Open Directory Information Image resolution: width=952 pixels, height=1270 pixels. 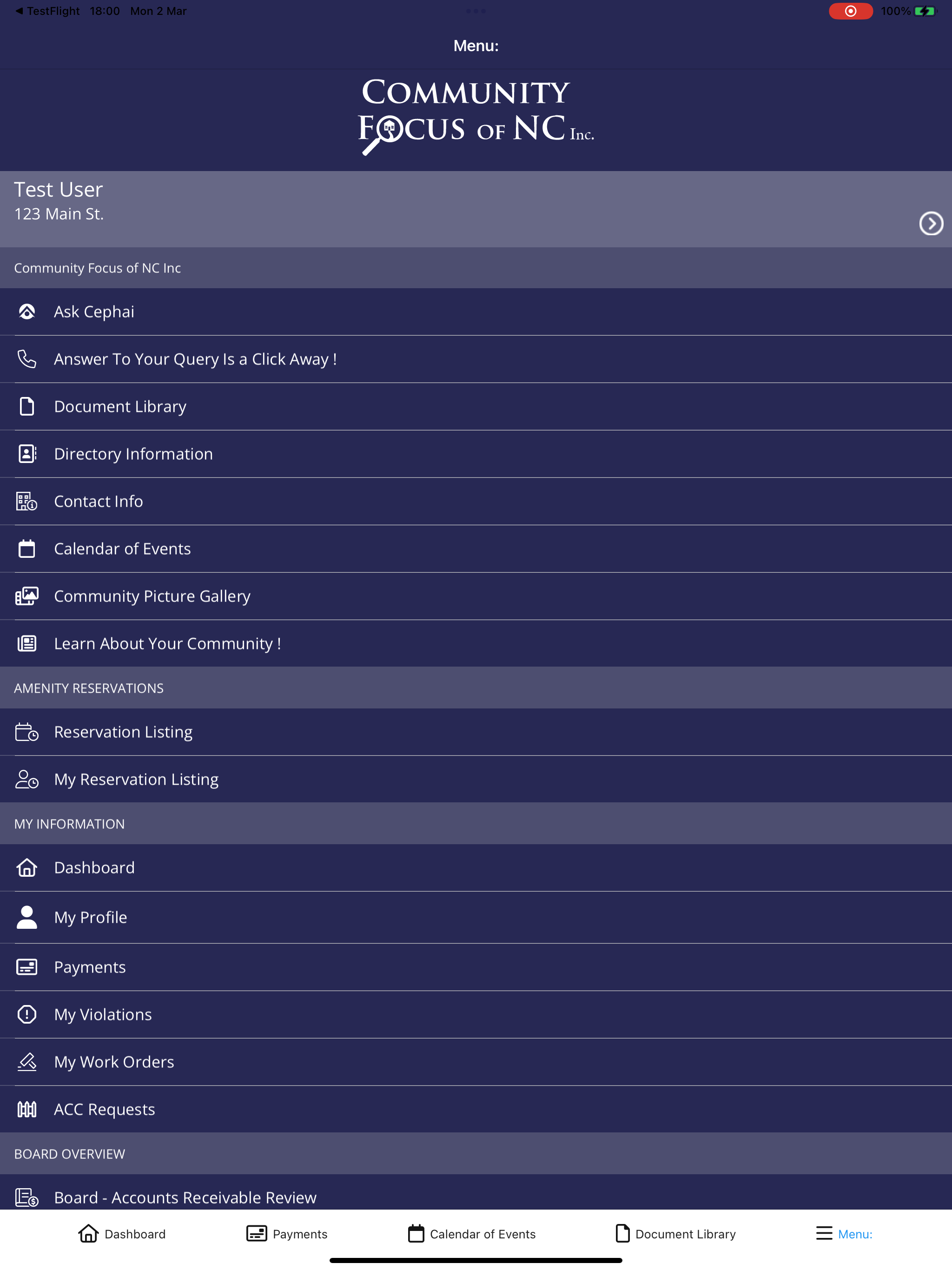[x=476, y=454]
